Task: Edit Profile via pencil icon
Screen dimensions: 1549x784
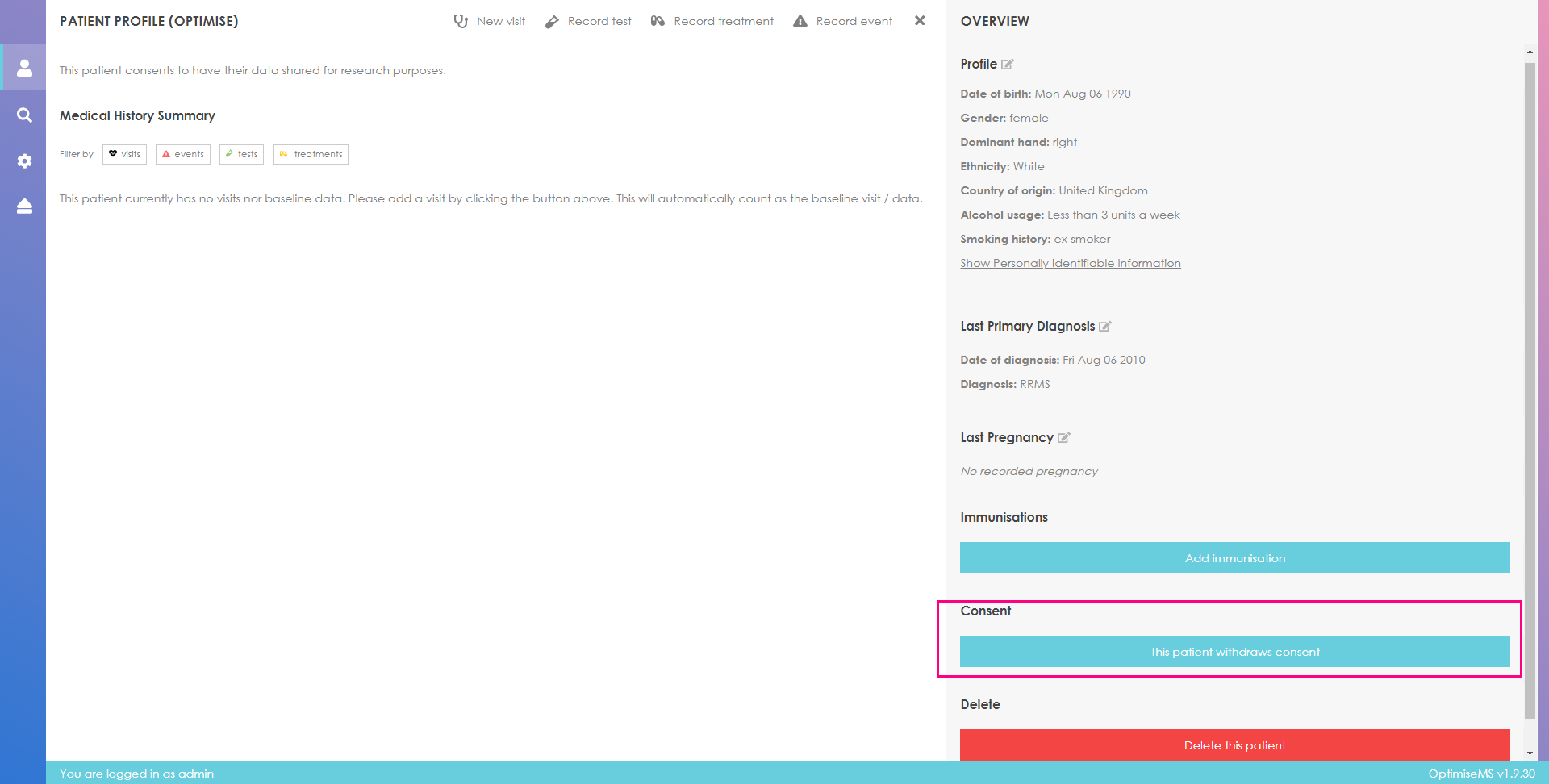Action: point(1007,65)
